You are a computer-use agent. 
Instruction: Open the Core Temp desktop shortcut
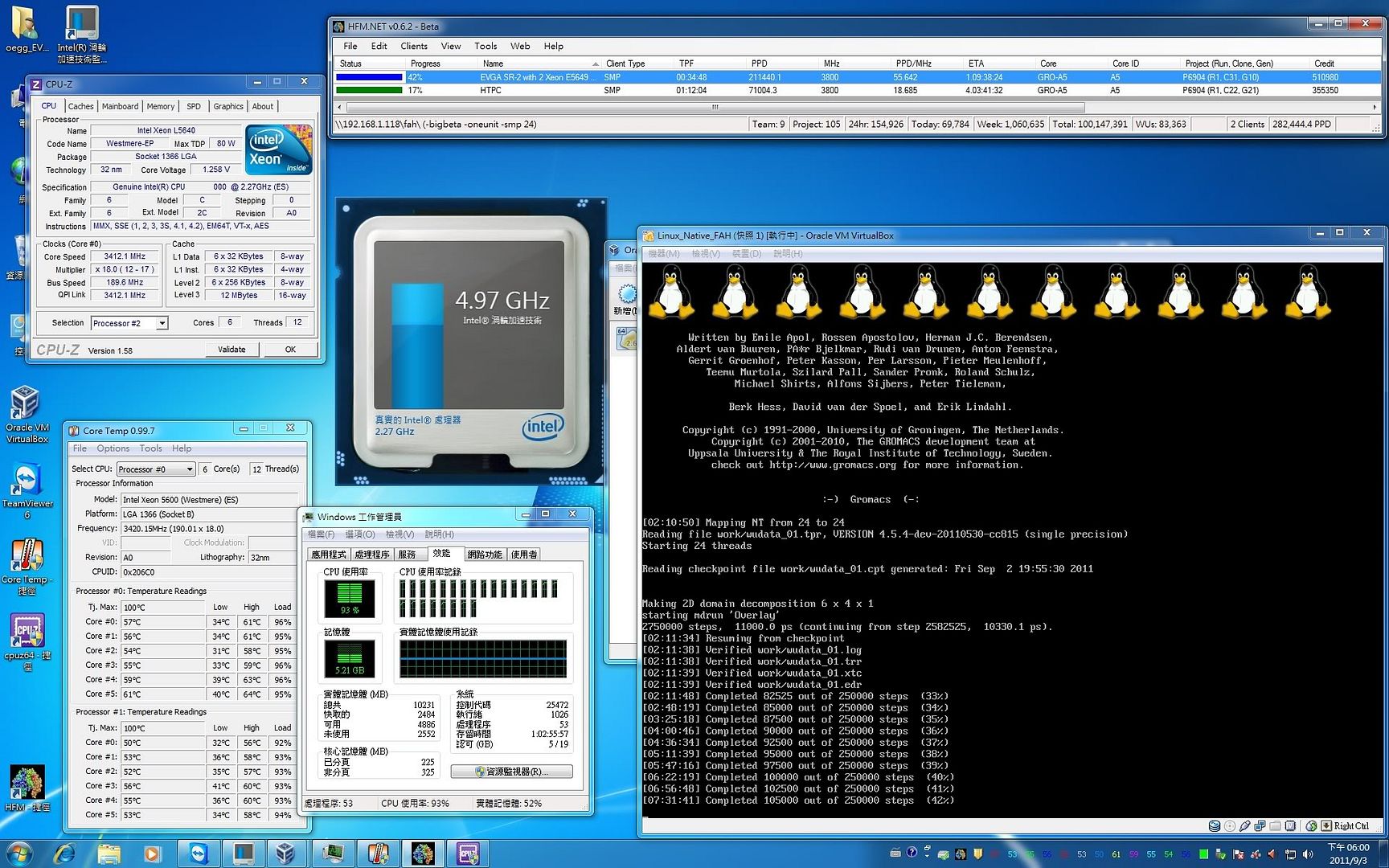[27, 567]
